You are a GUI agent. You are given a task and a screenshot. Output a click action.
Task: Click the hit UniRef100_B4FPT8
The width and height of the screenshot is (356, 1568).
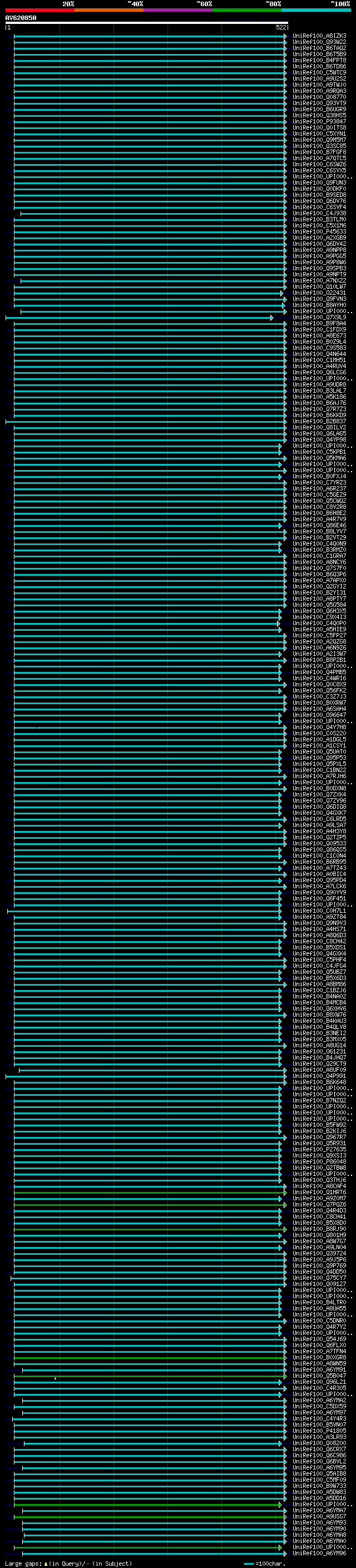pyautogui.click(x=319, y=60)
